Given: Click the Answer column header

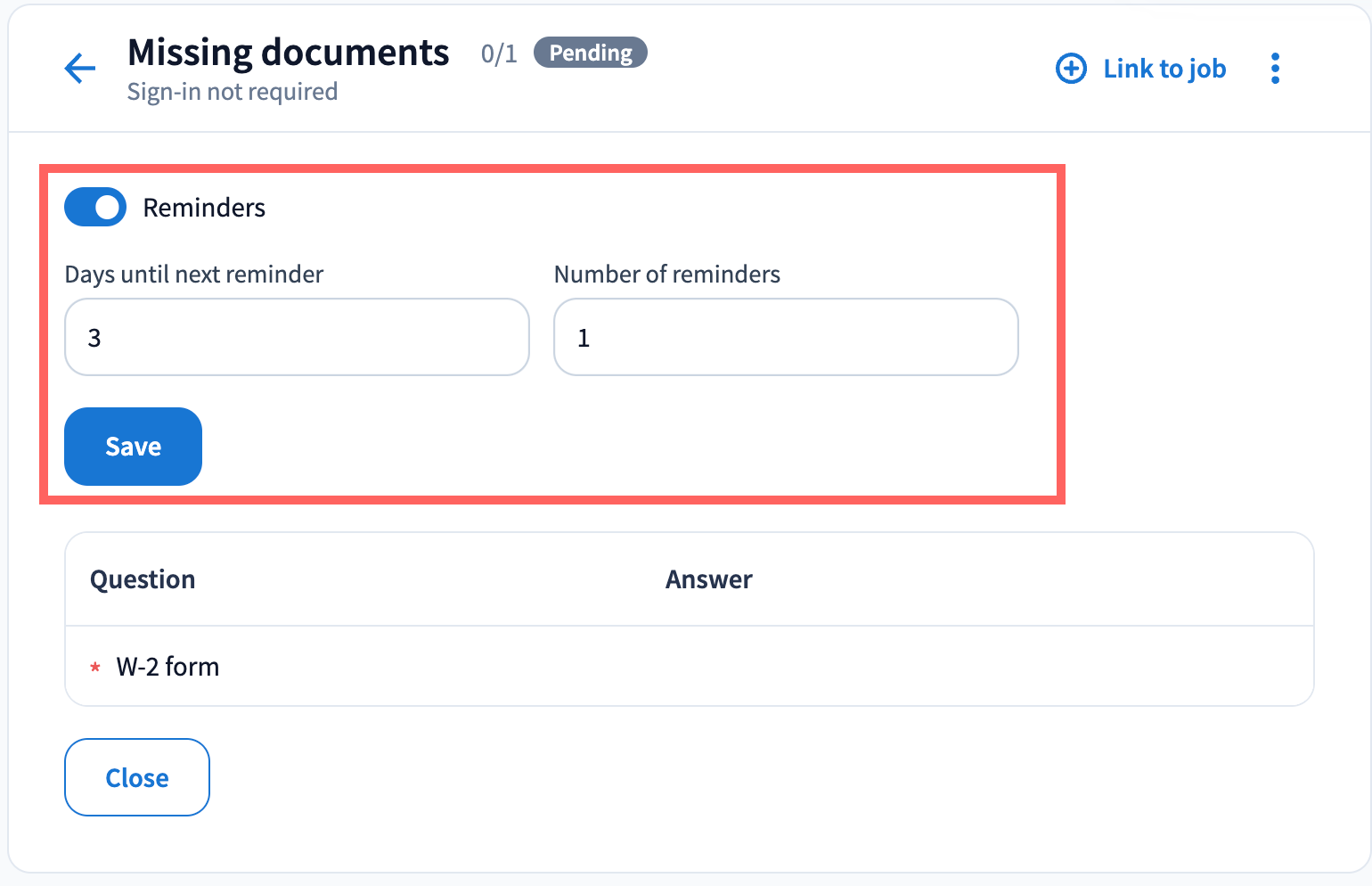Looking at the screenshot, I should 708,579.
